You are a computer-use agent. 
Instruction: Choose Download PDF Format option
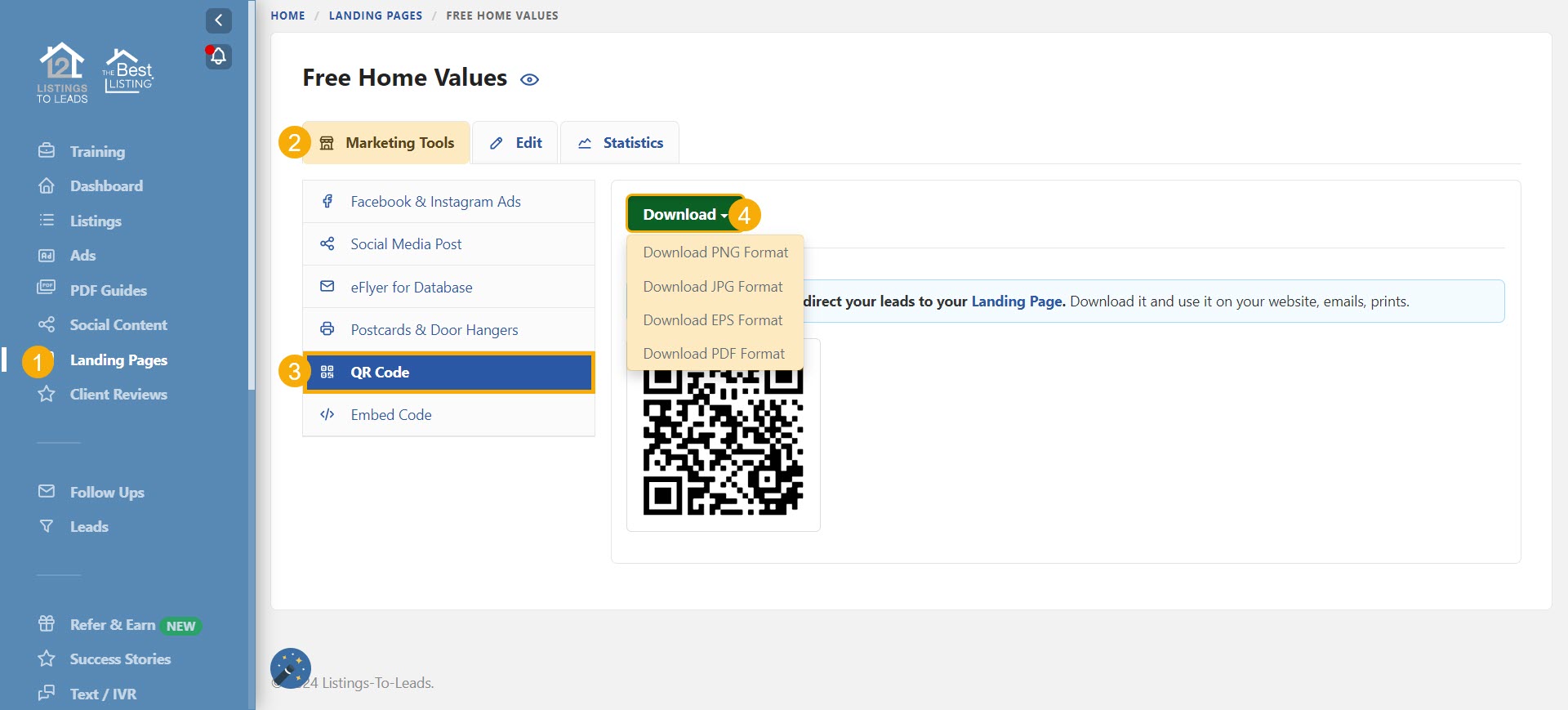[714, 354]
